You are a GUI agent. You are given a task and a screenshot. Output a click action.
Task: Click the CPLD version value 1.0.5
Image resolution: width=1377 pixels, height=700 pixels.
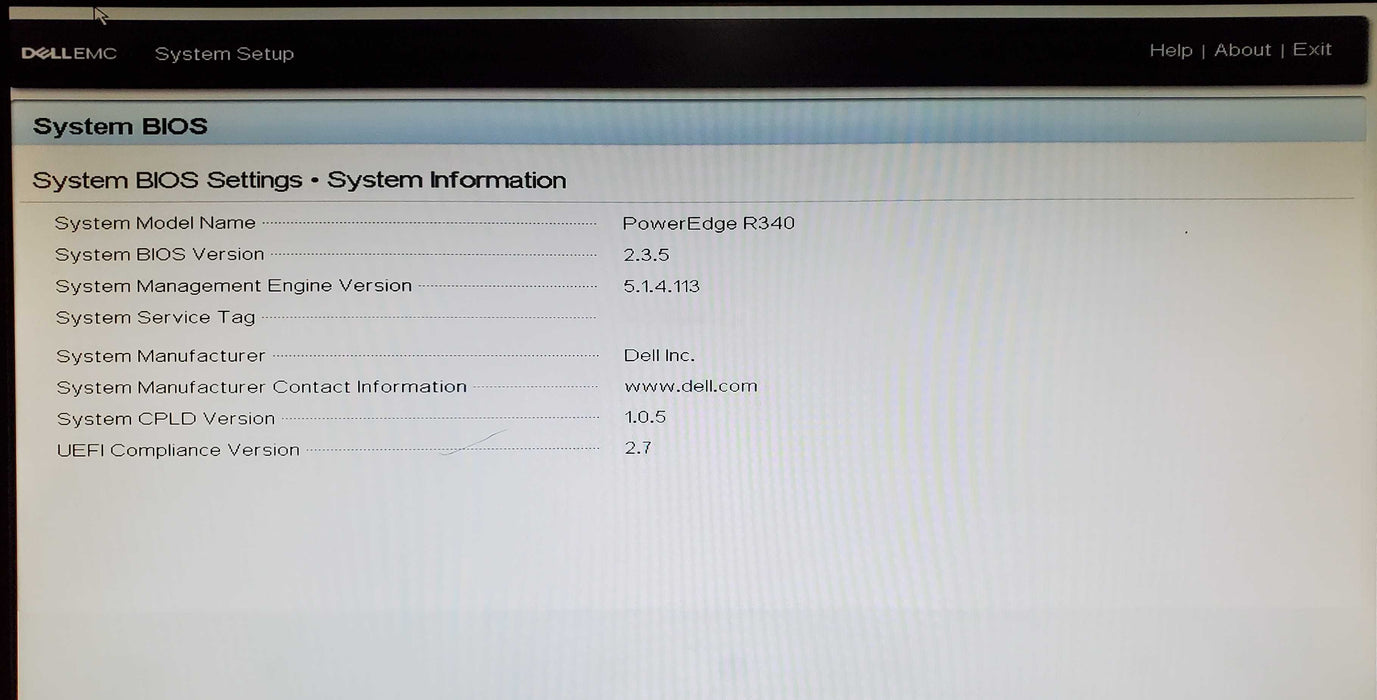point(645,417)
